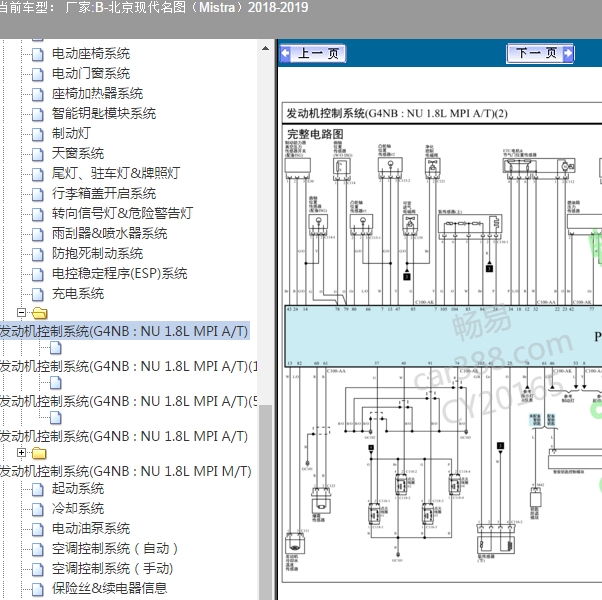
Task: Click the 冷却系统 page icon
Action: click(x=38, y=509)
